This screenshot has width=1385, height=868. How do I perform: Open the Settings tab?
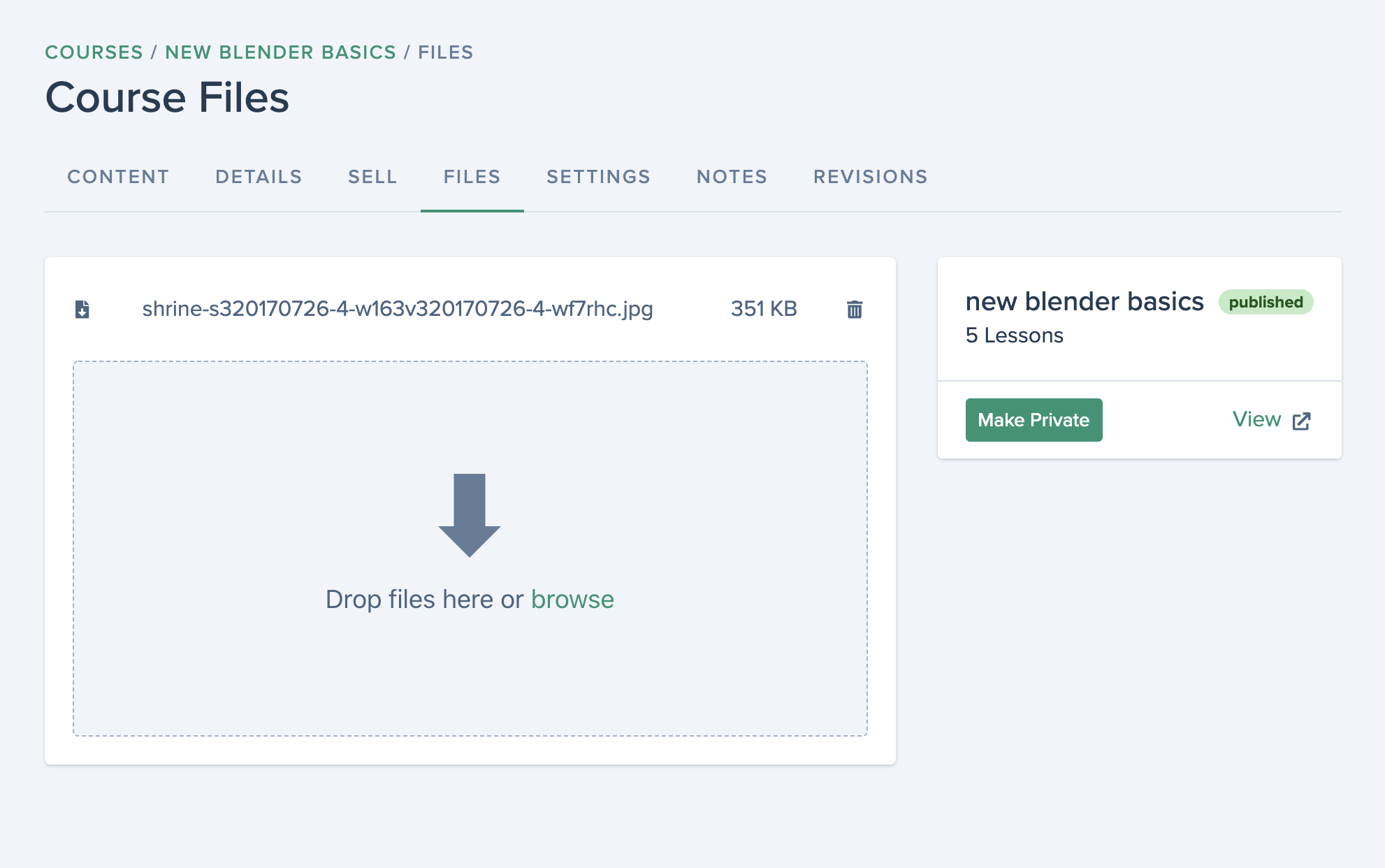point(598,177)
